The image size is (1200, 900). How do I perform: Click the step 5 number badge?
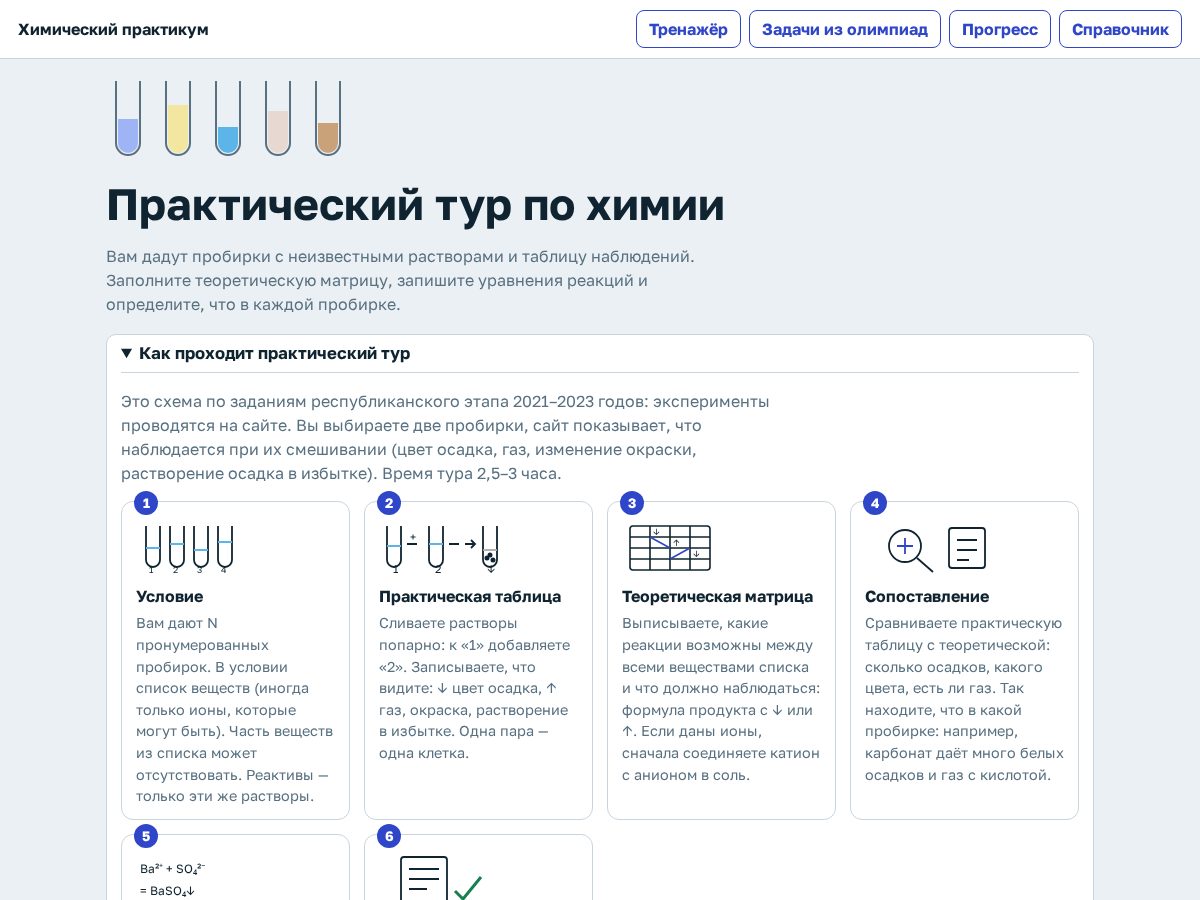[x=146, y=836]
